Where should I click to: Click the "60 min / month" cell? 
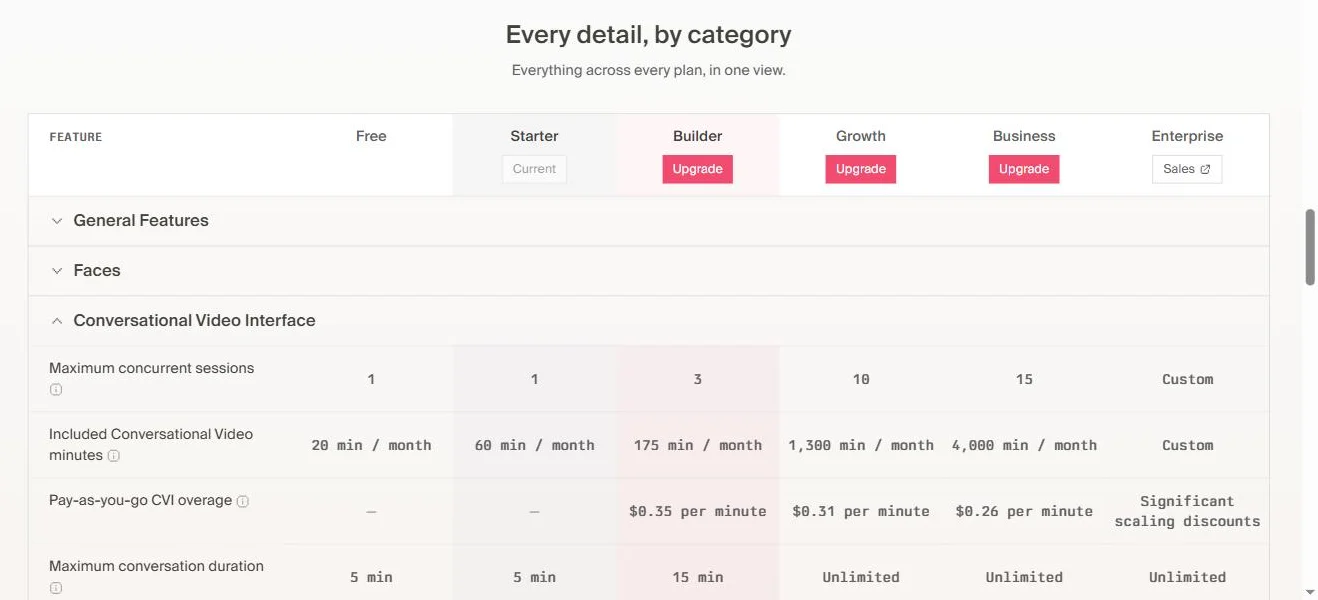coord(534,445)
